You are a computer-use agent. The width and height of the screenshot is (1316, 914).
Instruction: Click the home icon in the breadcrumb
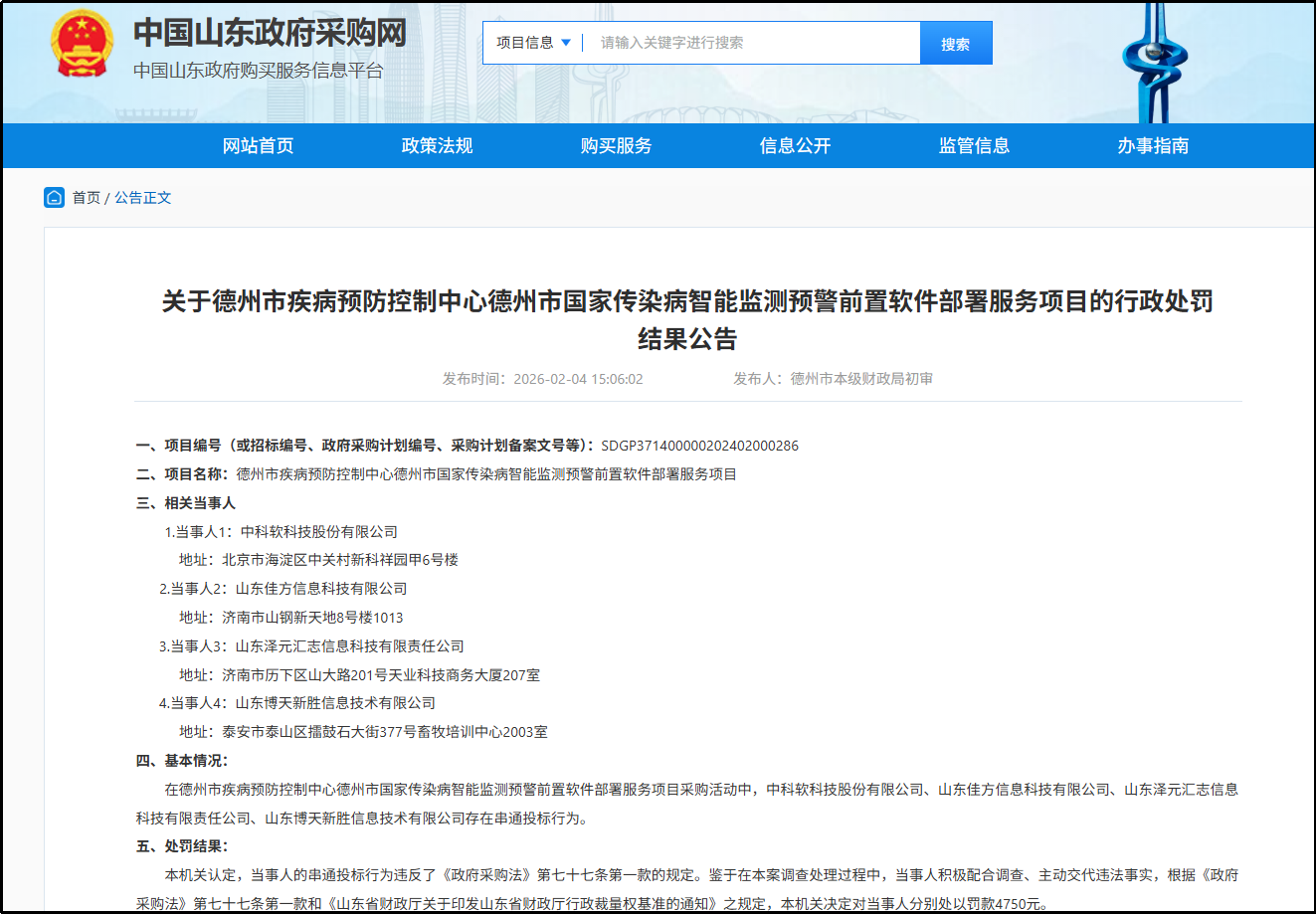[54, 197]
